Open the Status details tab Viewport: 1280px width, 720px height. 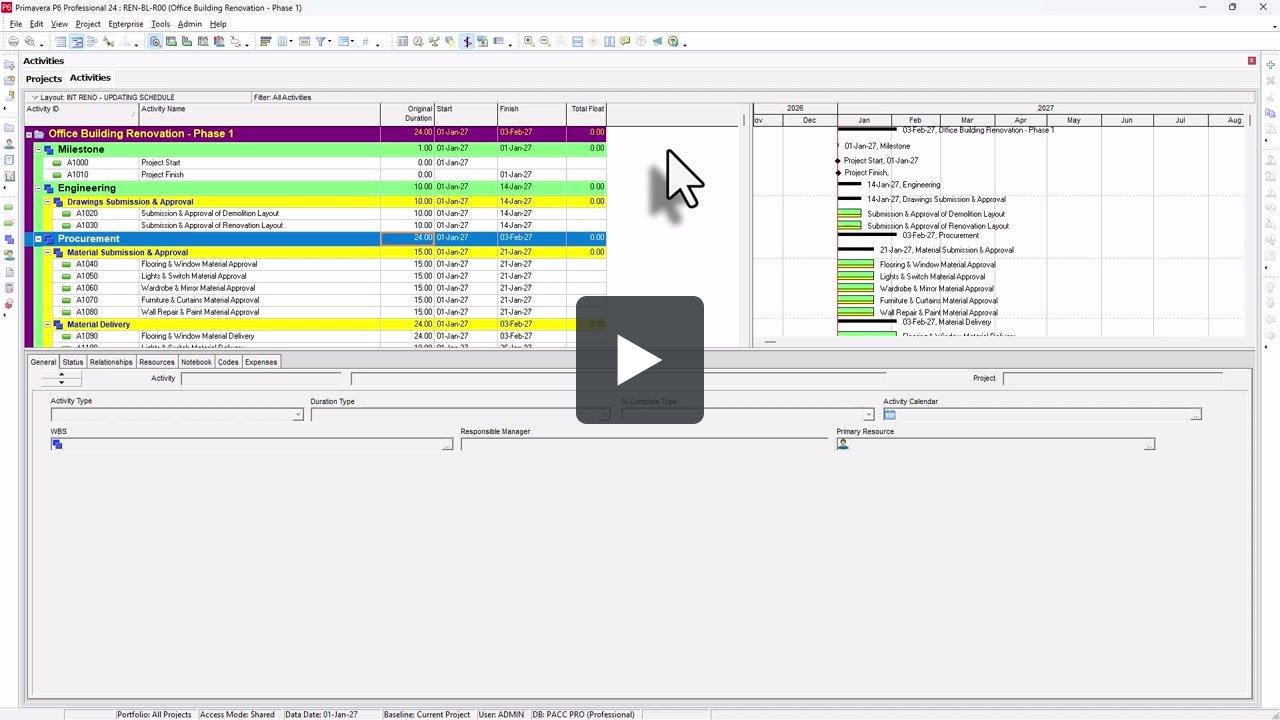click(x=73, y=362)
